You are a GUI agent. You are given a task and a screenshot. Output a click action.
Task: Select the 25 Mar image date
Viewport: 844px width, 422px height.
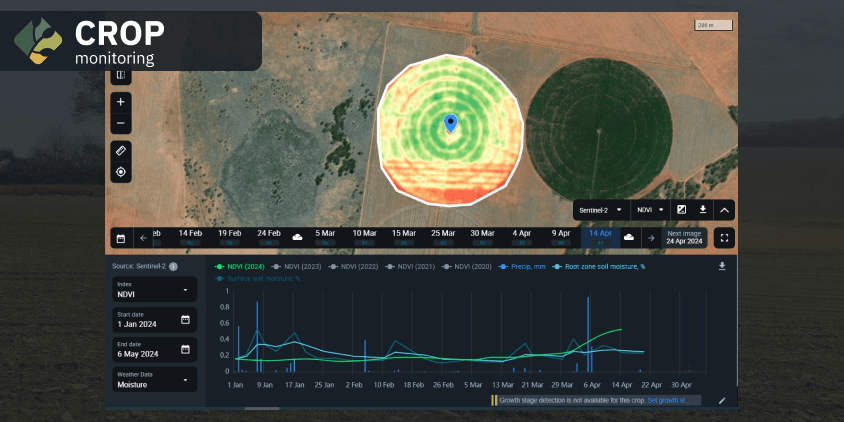point(443,237)
